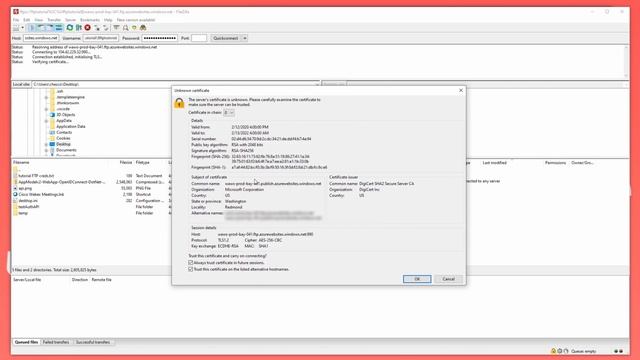Select the temp folder row
The height and width of the screenshot is (360, 640).
click(x=92, y=213)
